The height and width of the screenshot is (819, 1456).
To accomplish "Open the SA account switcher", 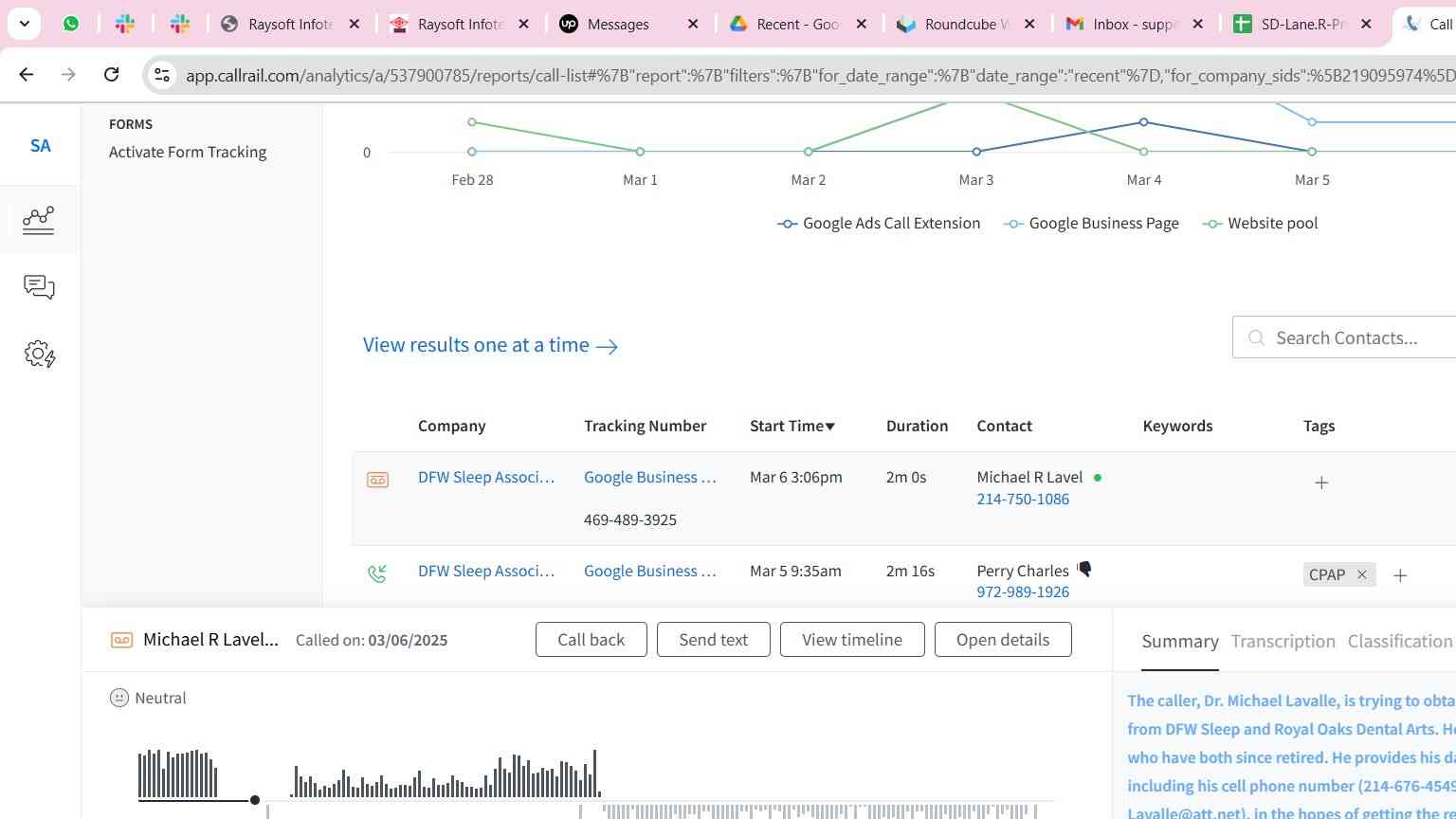I will click(x=40, y=146).
